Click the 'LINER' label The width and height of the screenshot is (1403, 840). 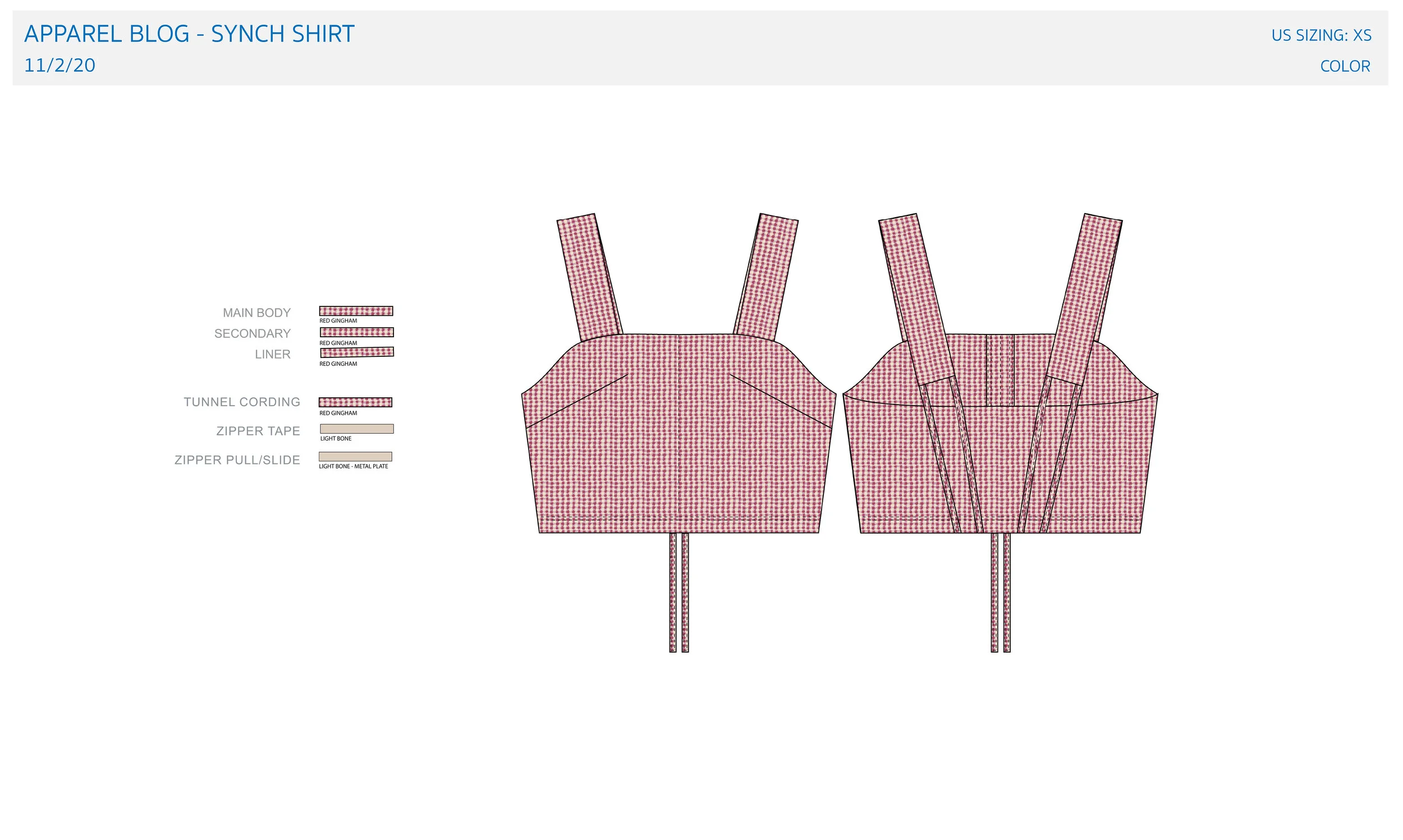(x=273, y=354)
